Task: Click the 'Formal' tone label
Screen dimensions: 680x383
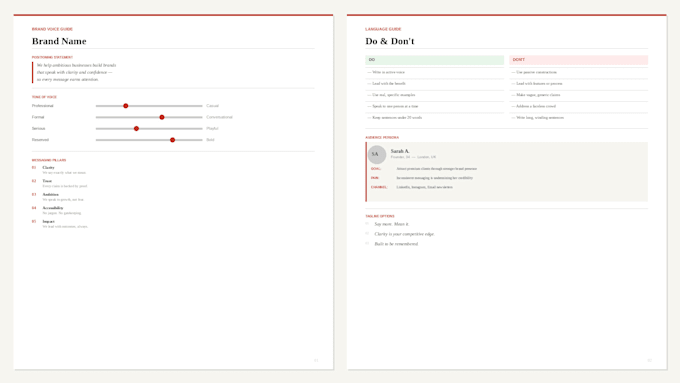Action: point(38,117)
